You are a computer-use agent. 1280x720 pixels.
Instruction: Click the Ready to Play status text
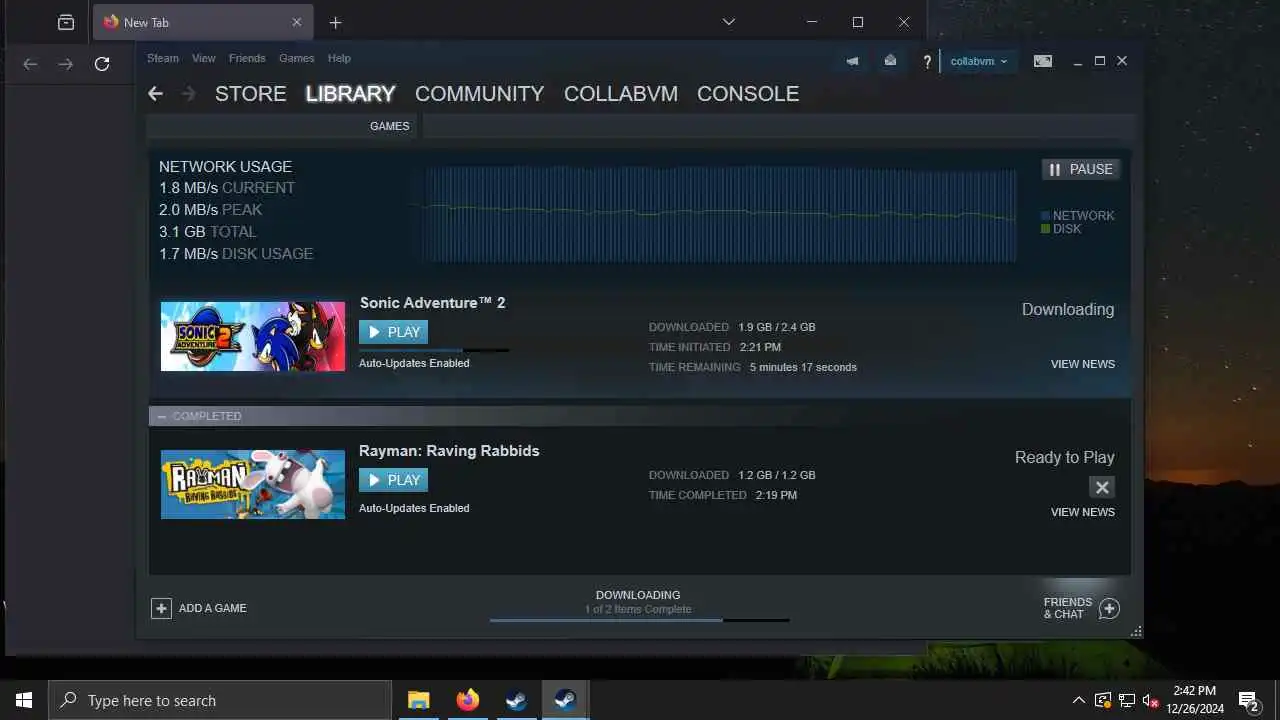point(1064,457)
